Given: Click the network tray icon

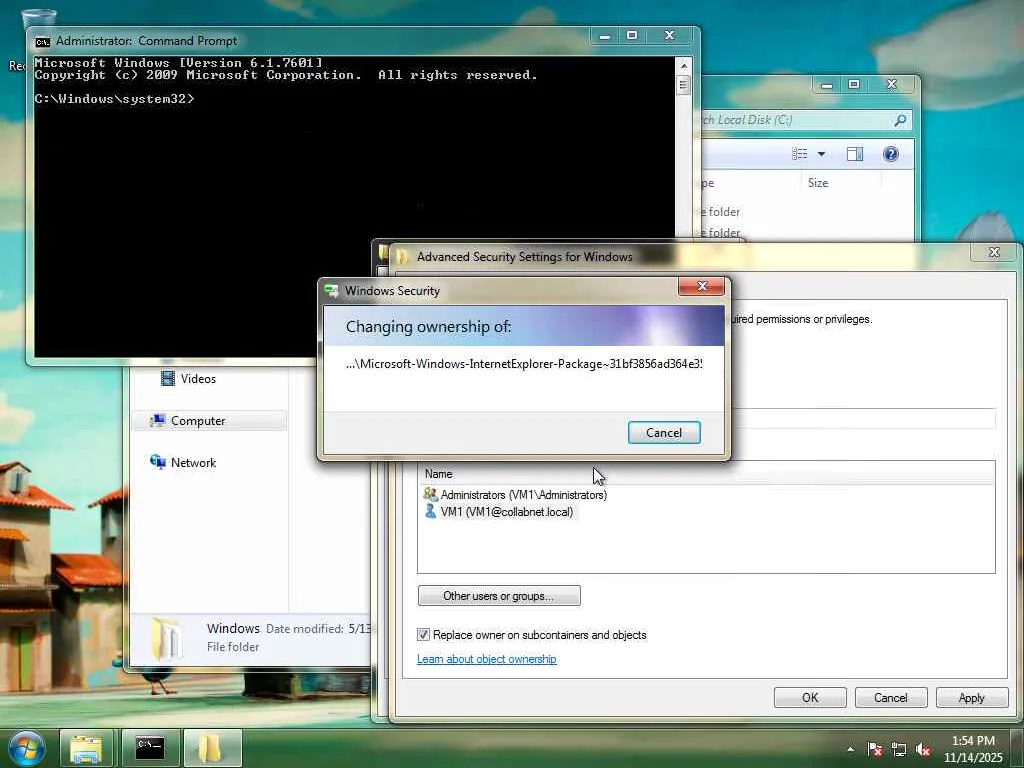Looking at the screenshot, I should tap(899, 749).
